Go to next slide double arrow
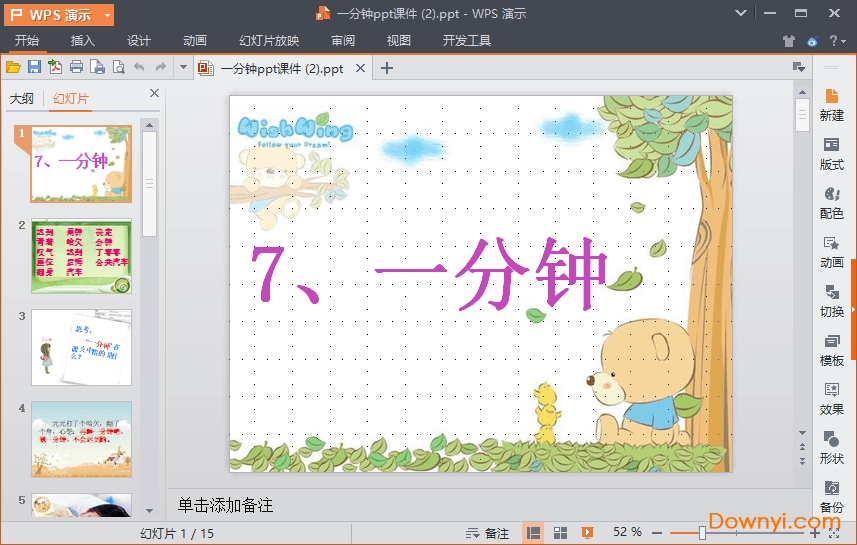The image size is (857, 545). point(802,461)
